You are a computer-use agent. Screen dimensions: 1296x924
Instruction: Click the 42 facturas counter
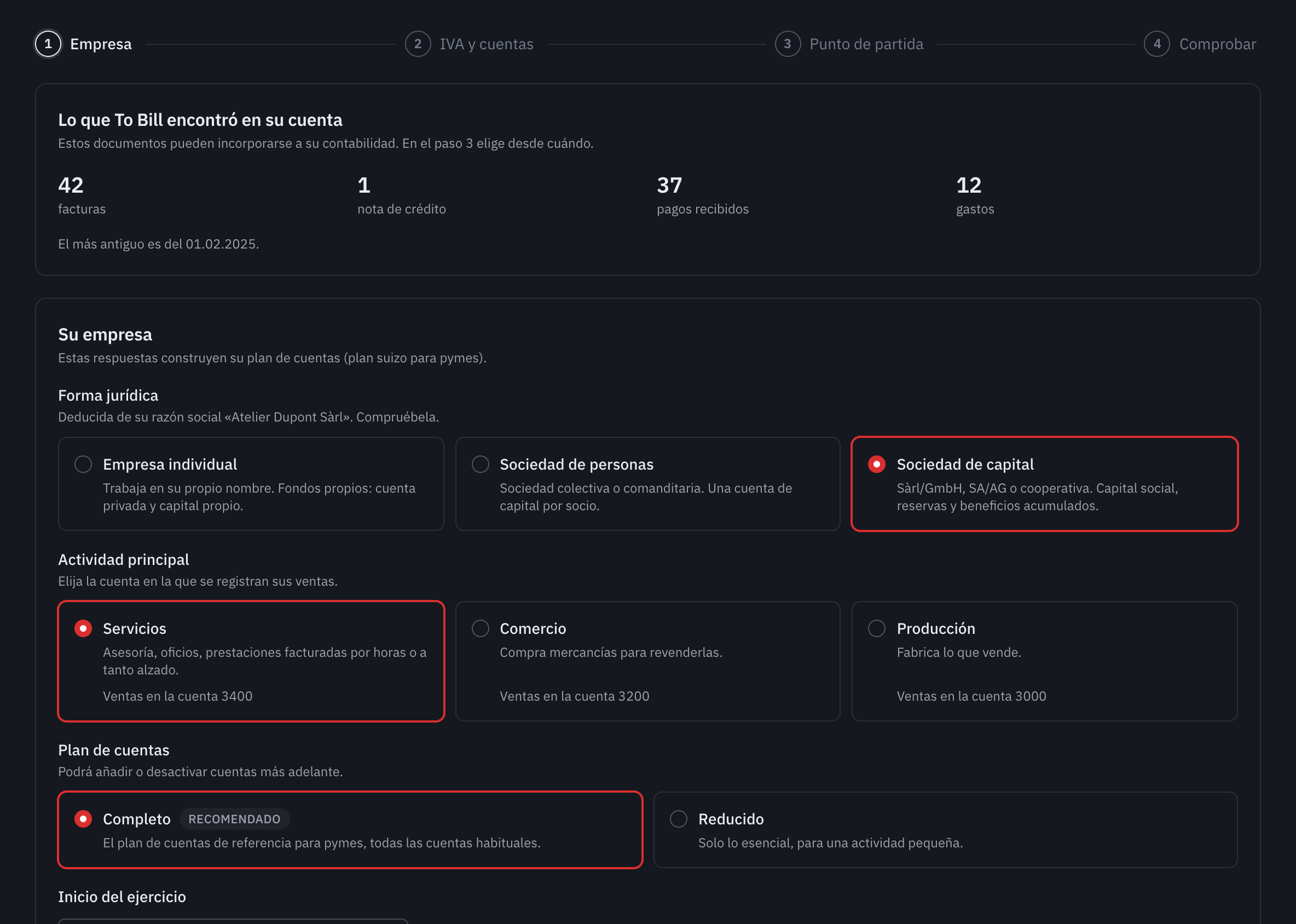[x=82, y=195]
